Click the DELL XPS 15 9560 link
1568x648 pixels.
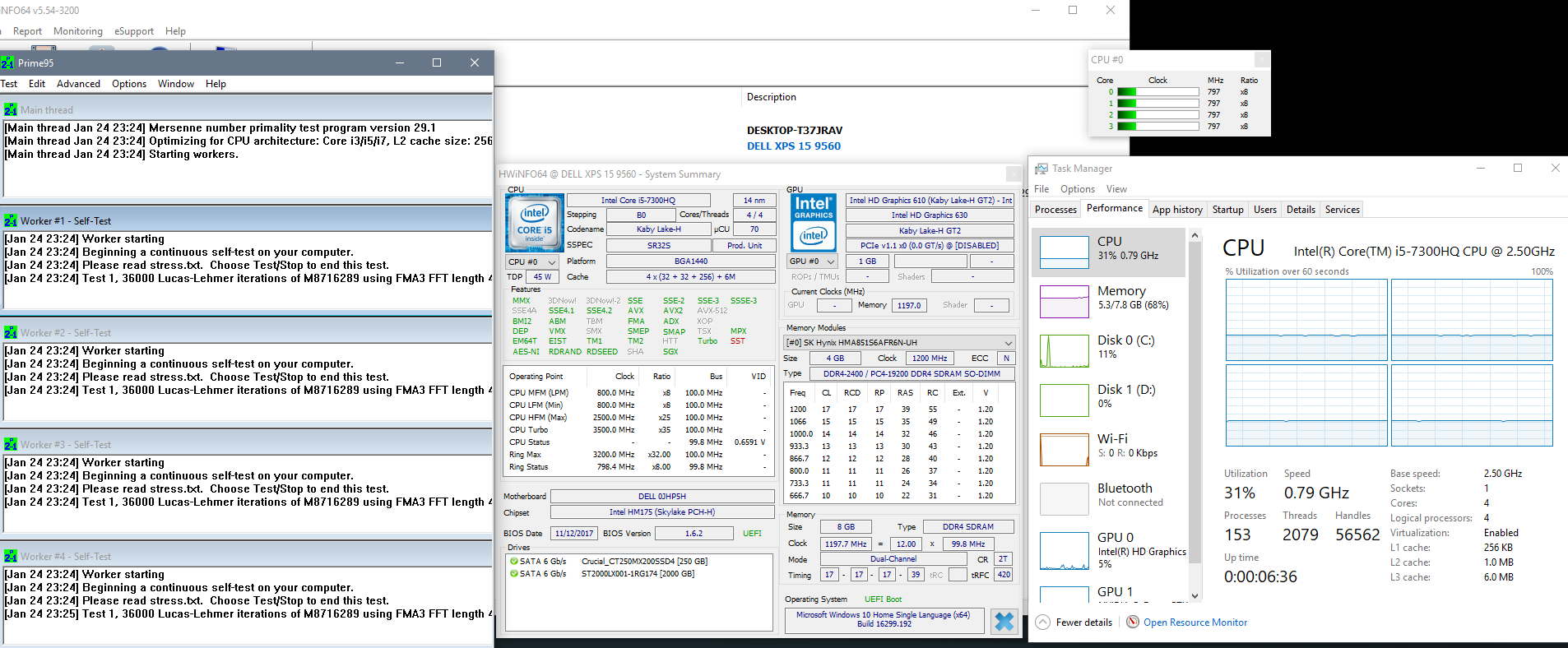(x=793, y=146)
